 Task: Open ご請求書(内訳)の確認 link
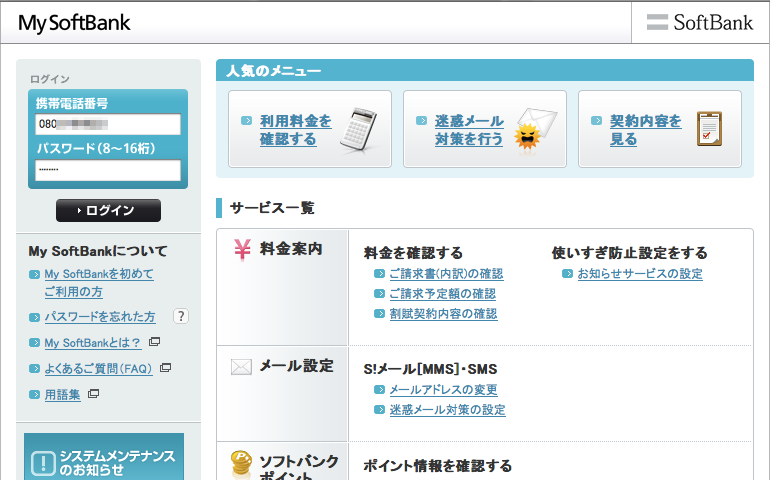point(446,274)
